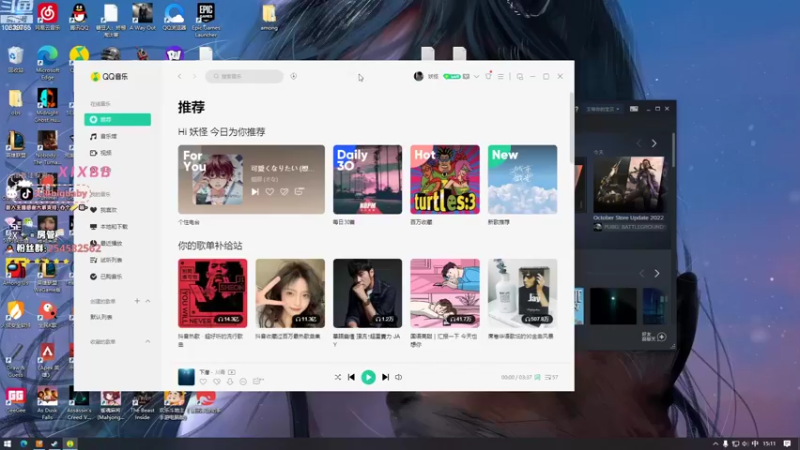Open the user avatar profile in QQ Music
800x450 pixels.
[x=418, y=77]
